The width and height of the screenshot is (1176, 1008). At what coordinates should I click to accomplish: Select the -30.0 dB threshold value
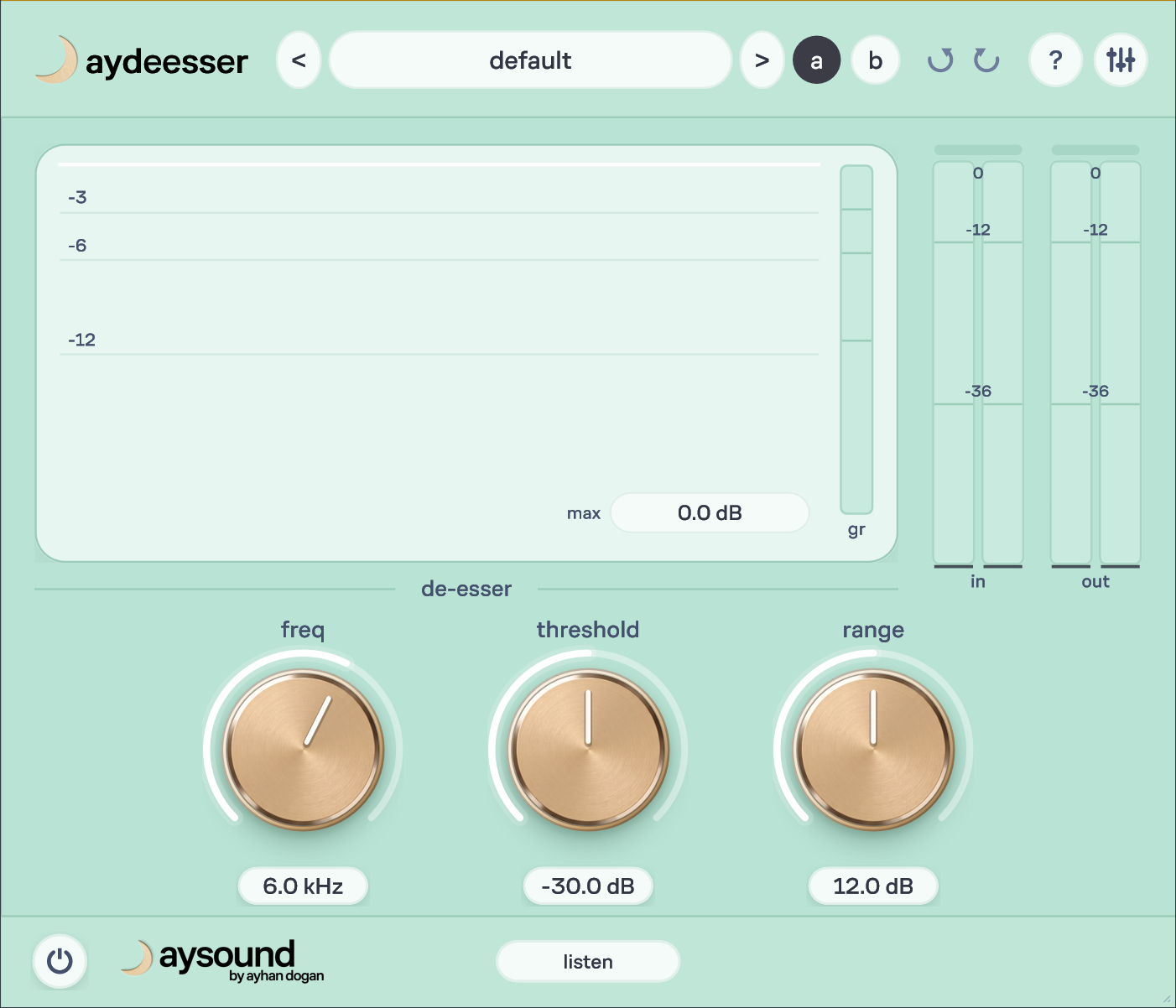pos(588,886)
